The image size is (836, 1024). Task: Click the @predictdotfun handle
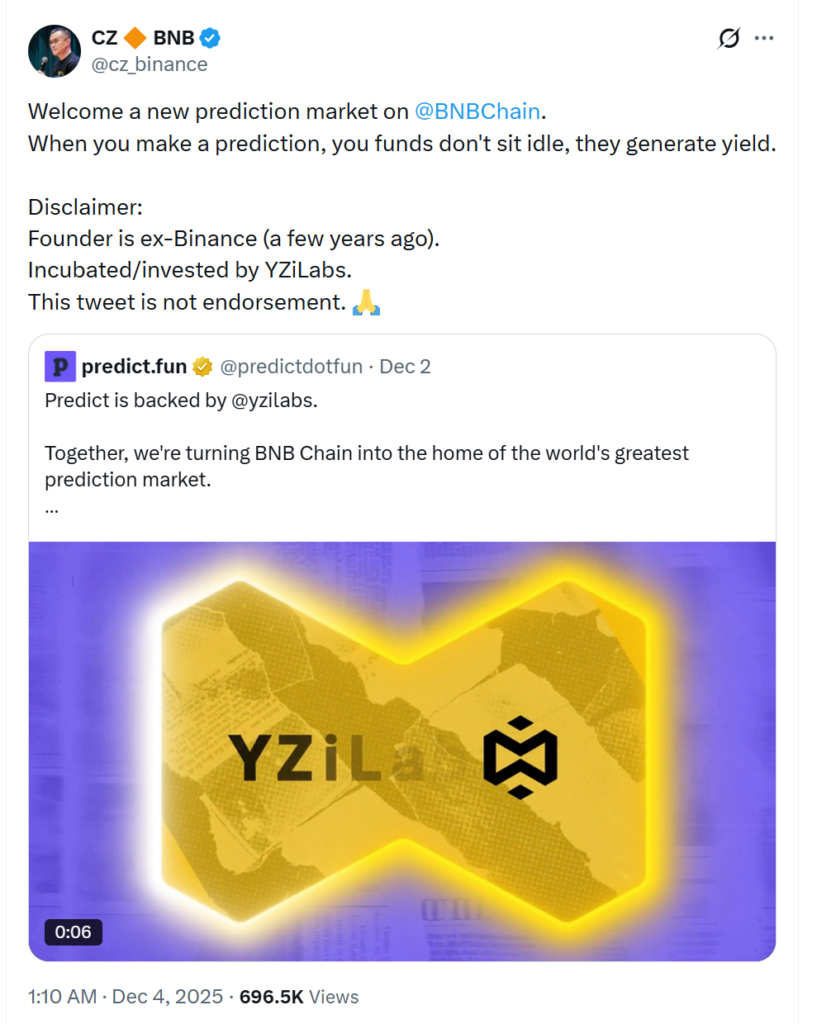point(292,367)
